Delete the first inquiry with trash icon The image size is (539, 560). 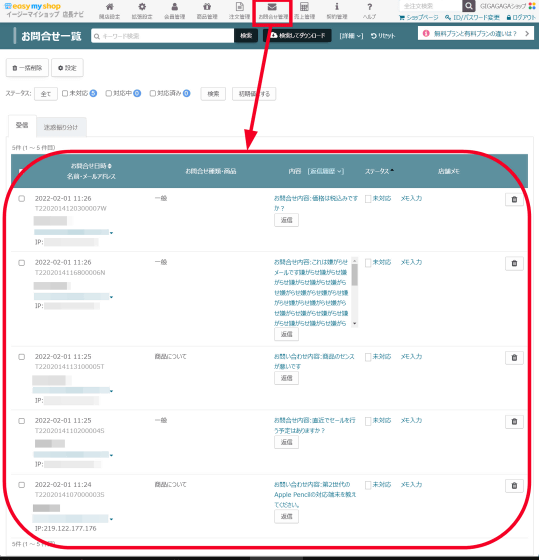coord(514,200)
